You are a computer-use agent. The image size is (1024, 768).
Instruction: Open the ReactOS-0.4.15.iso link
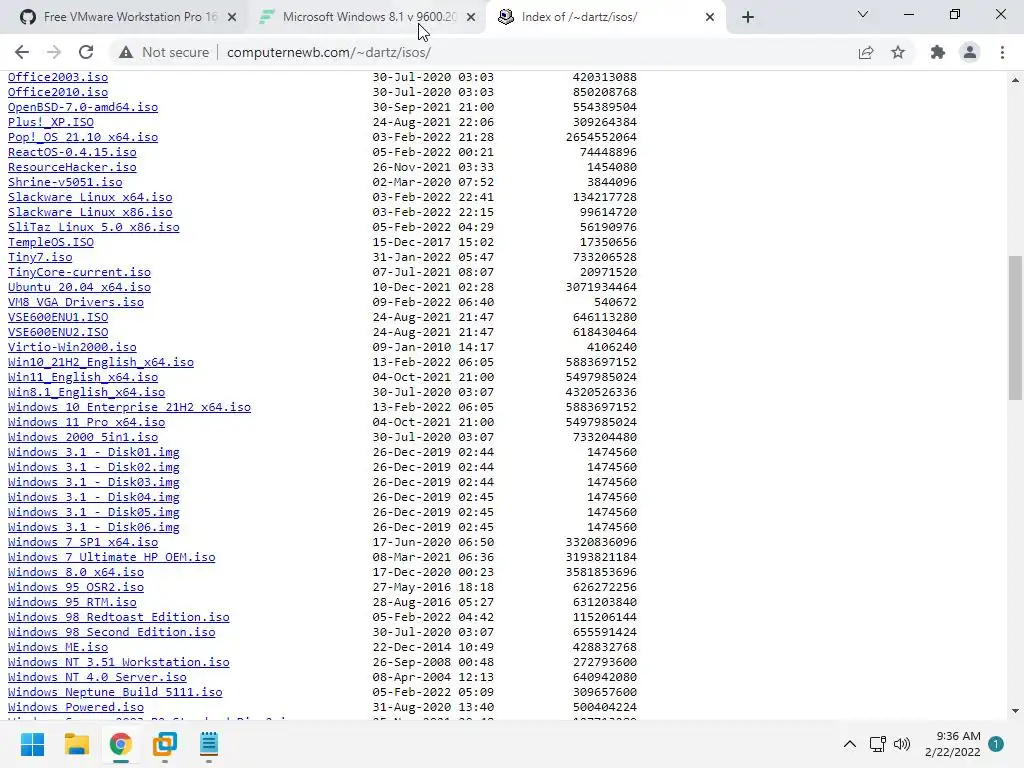tap(72, 152)
